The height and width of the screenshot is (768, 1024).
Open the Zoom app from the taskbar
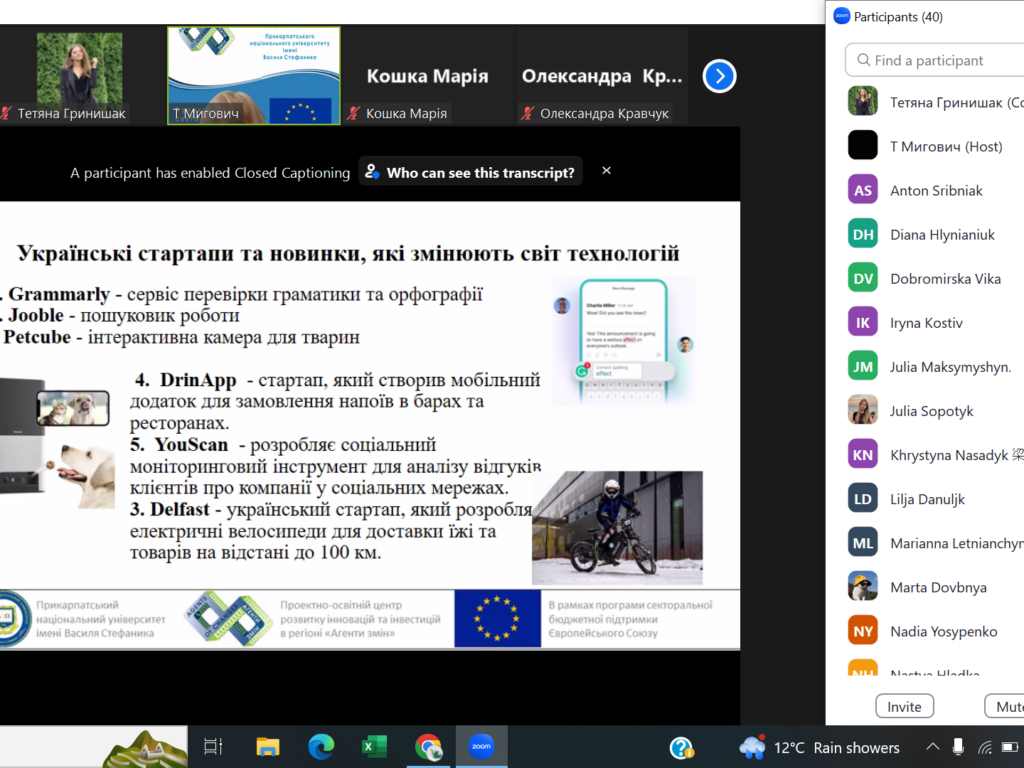(481, 747)
